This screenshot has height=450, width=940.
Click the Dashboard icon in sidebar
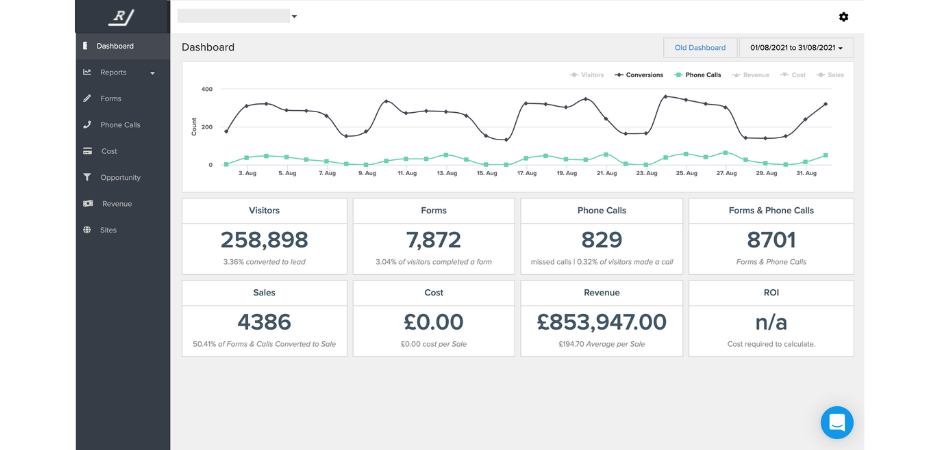(84, 46)
